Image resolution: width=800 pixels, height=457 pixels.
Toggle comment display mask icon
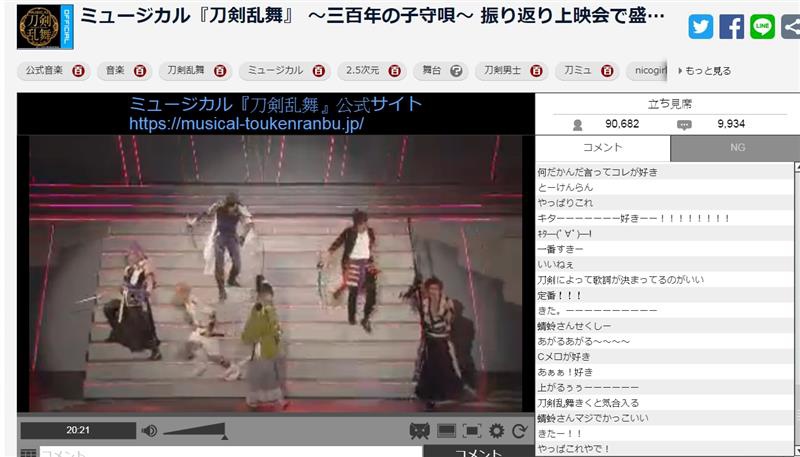point(419,431)
